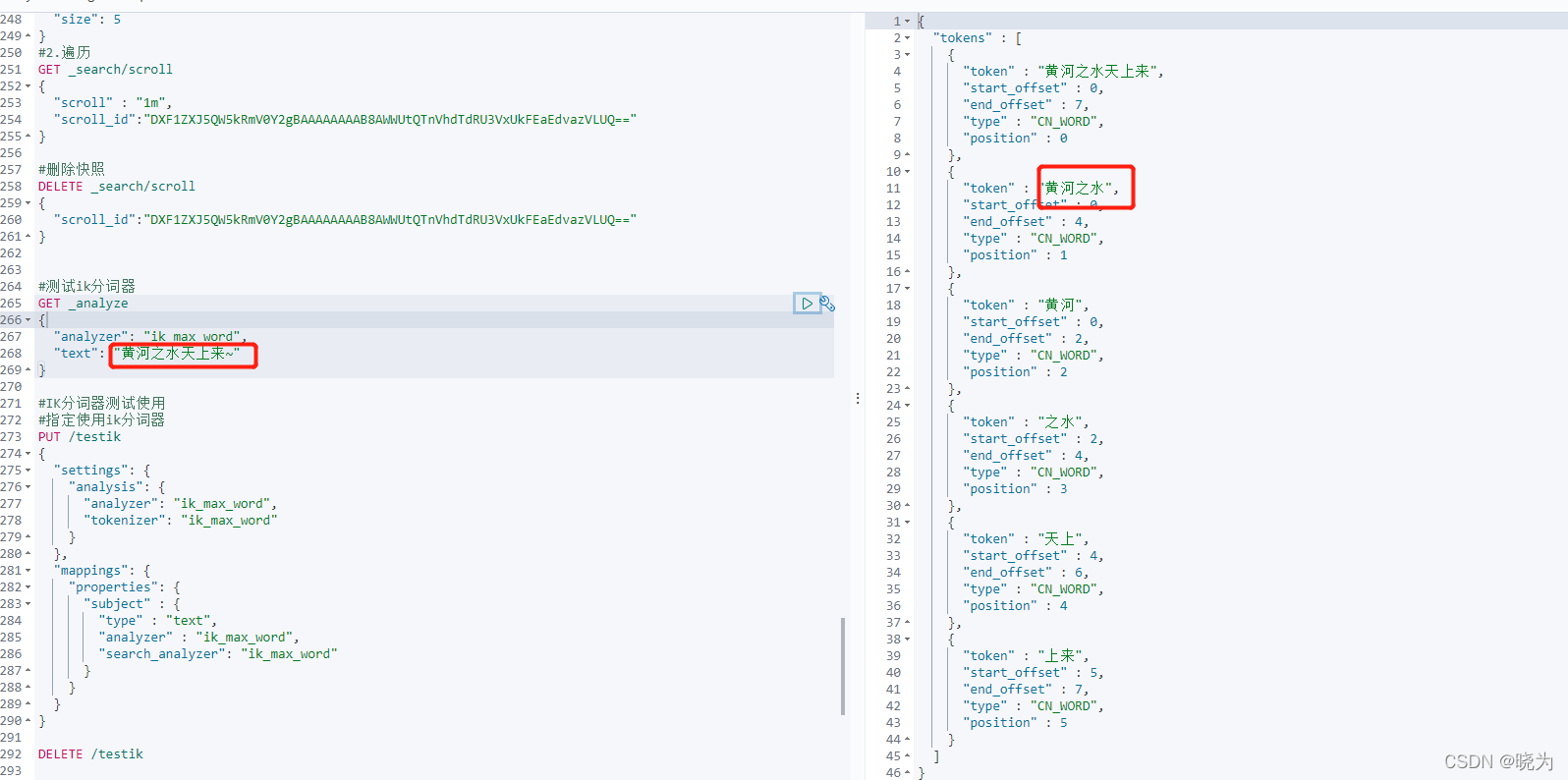Fold the token object at output line 38

click(x=908, y=640)
